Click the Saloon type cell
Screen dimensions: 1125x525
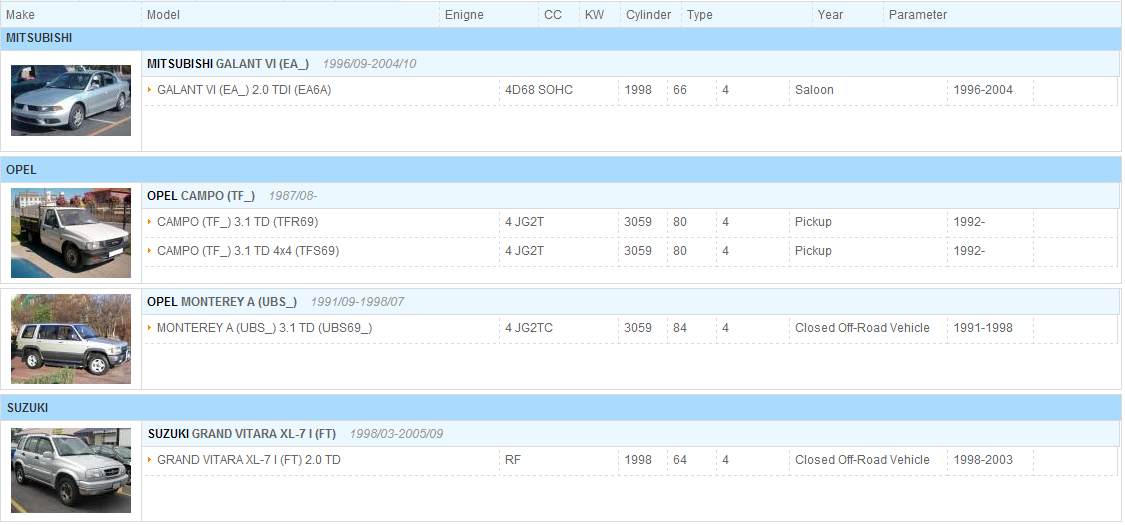[x=814, y=90]
